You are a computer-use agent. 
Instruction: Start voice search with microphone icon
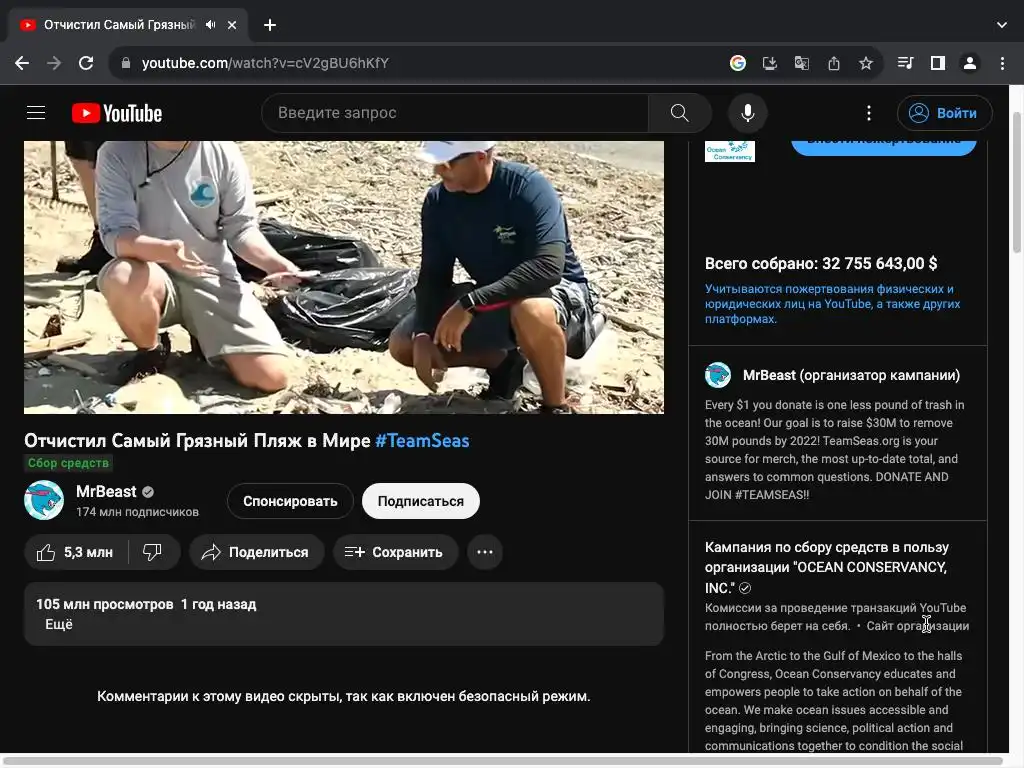point(748,113)
